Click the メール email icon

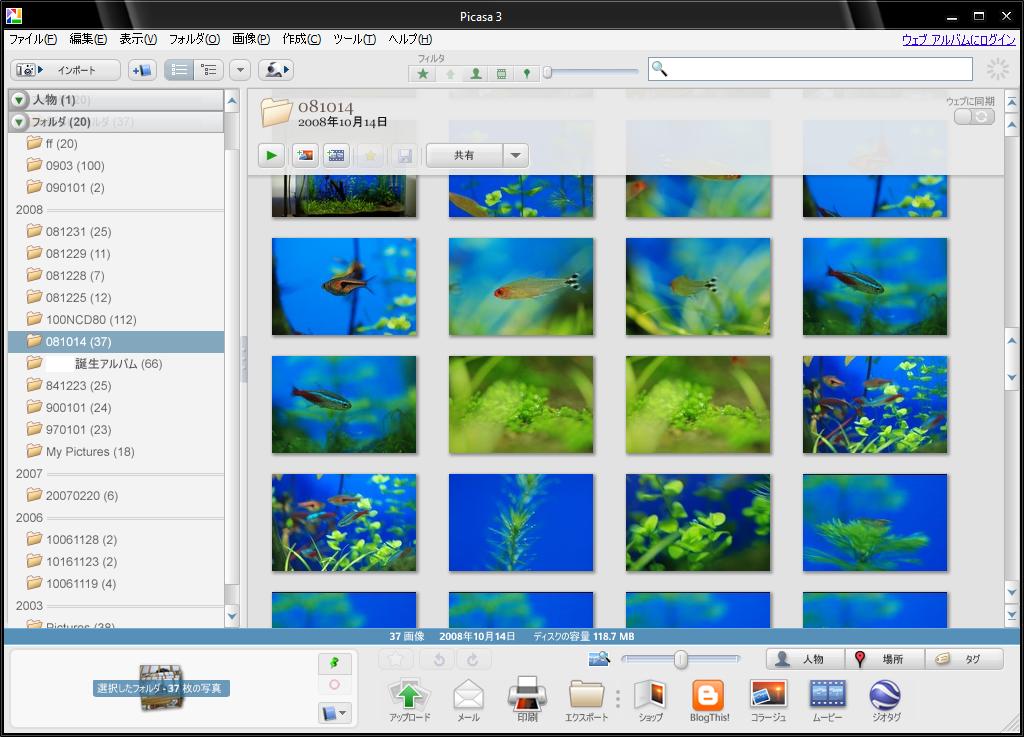[x=469, y=699]
